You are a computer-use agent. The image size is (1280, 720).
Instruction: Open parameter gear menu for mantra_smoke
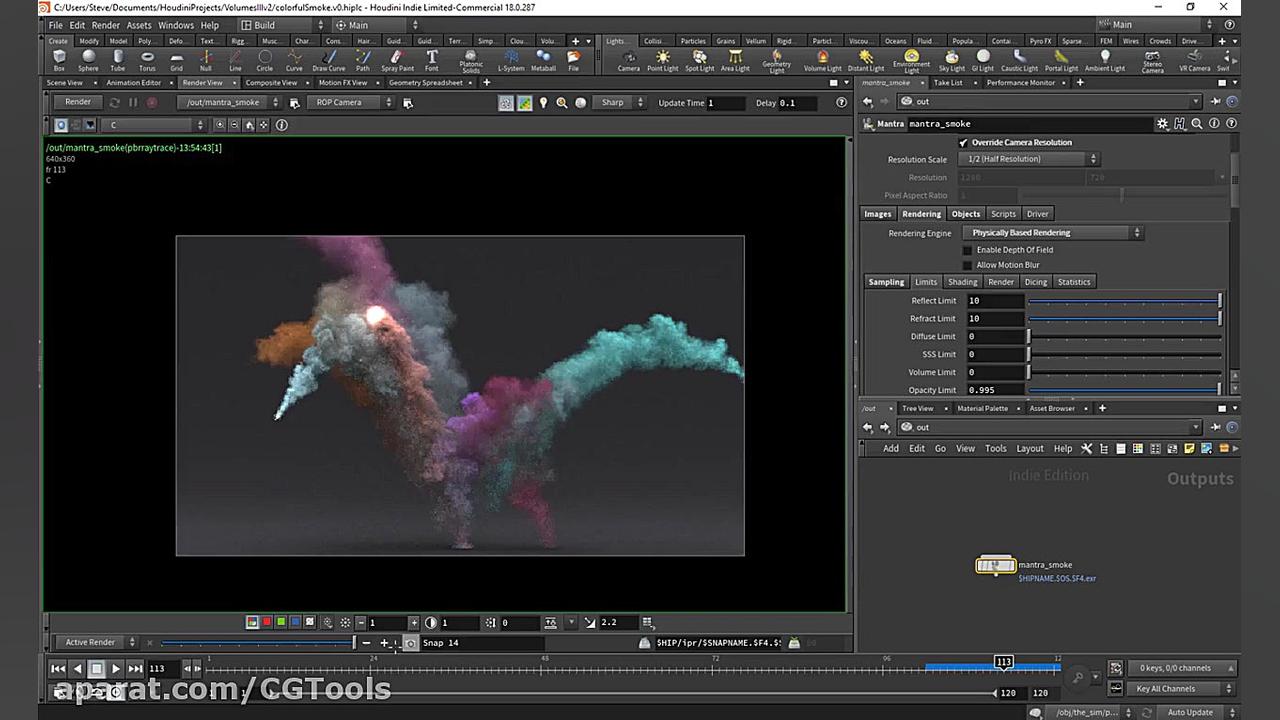pos(1162,124)
